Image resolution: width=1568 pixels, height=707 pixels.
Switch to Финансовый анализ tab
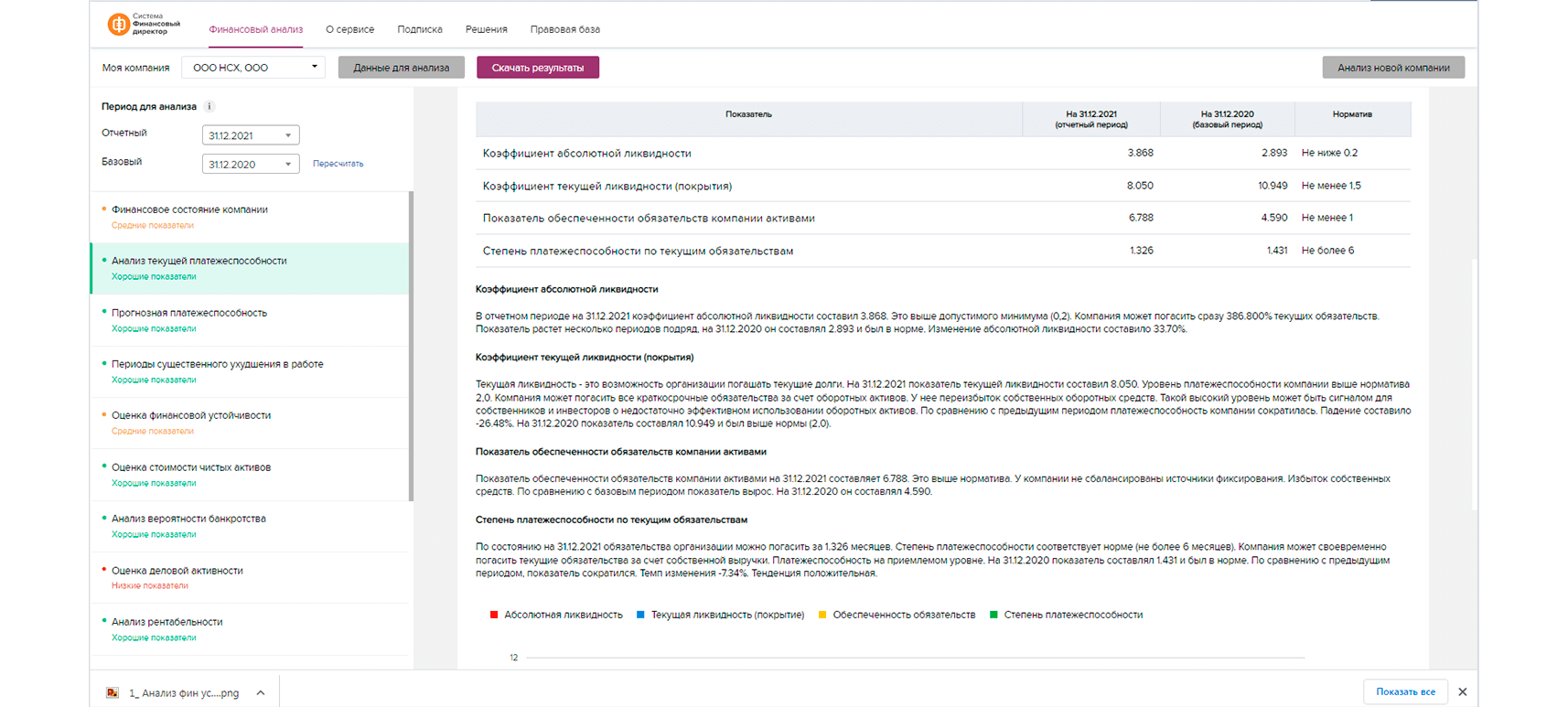[255, 29]
